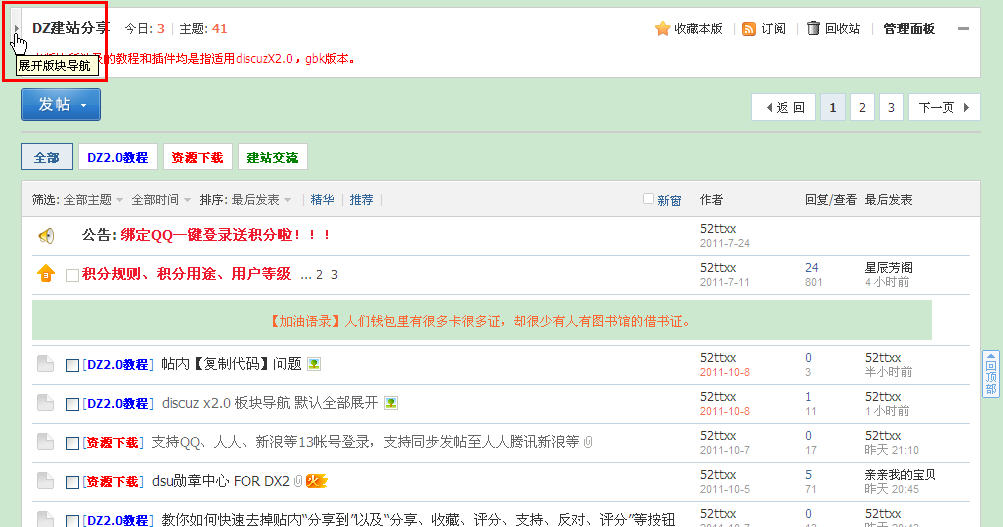Go to page 2
The image size is (1003, 527).
[x=862, y=107]
